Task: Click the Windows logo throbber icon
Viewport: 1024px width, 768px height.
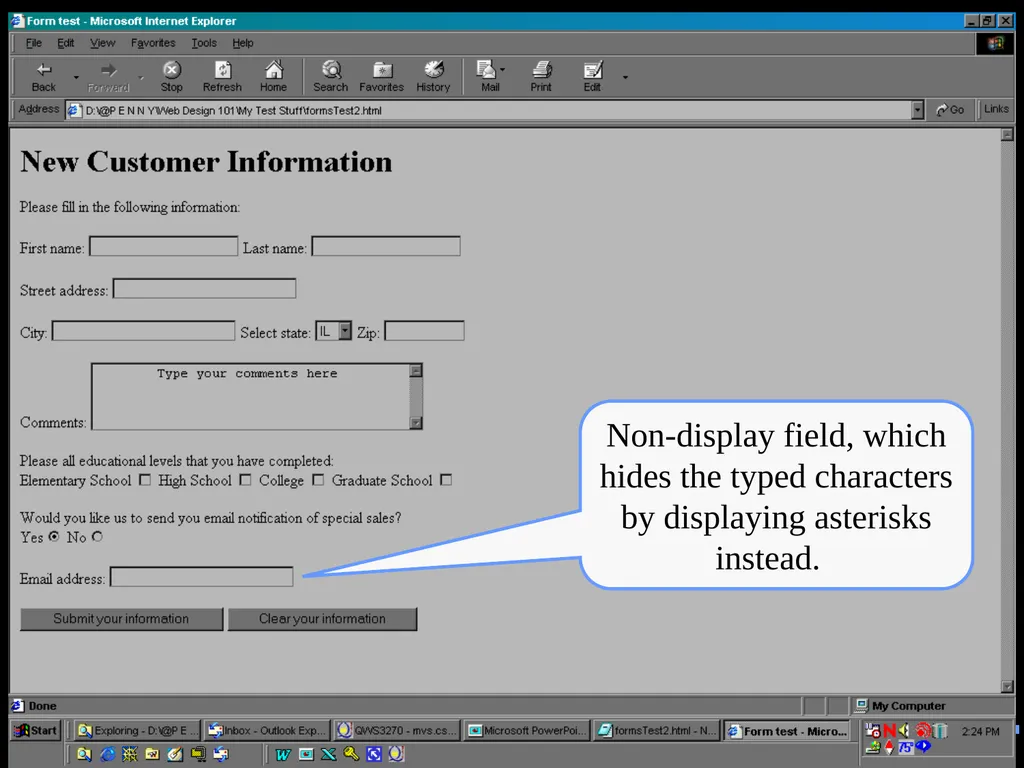Action: pos(995,44)
